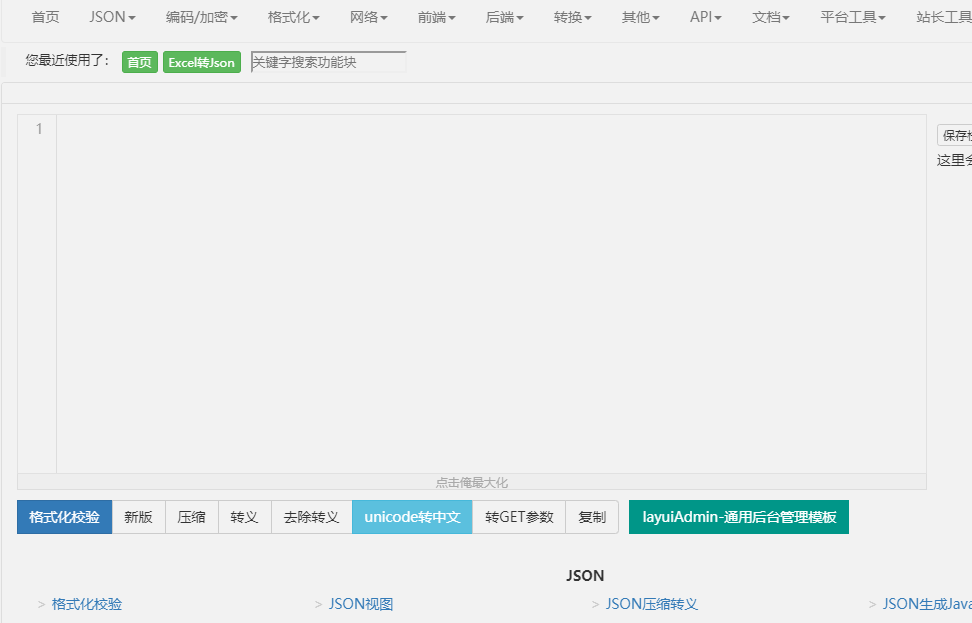This screenshot has width=972, height=623.
Task: Click the 压缩 compress button
Action: (x=191, y=517)
